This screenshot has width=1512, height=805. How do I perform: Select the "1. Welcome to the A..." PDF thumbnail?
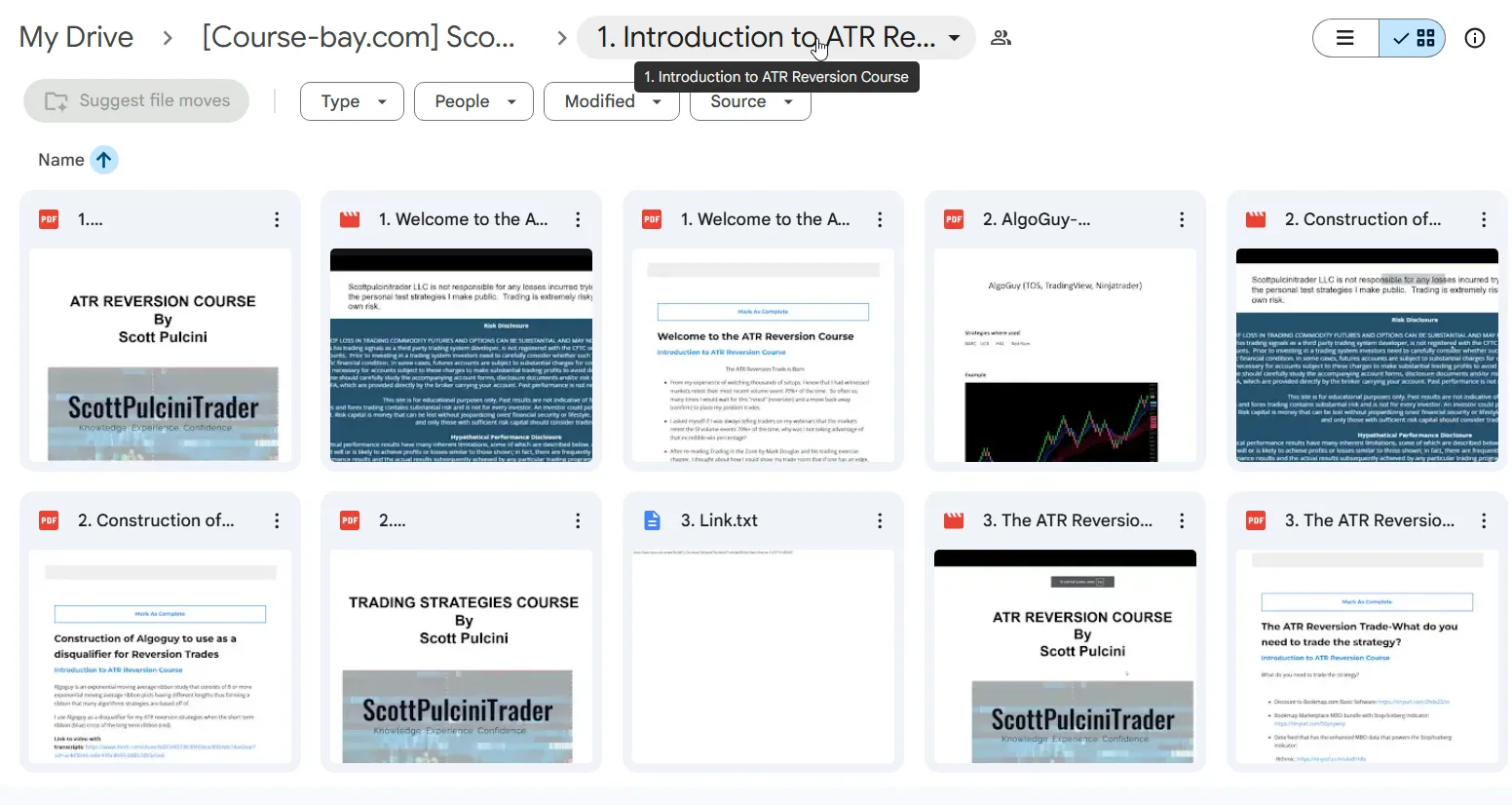[764, 355]
